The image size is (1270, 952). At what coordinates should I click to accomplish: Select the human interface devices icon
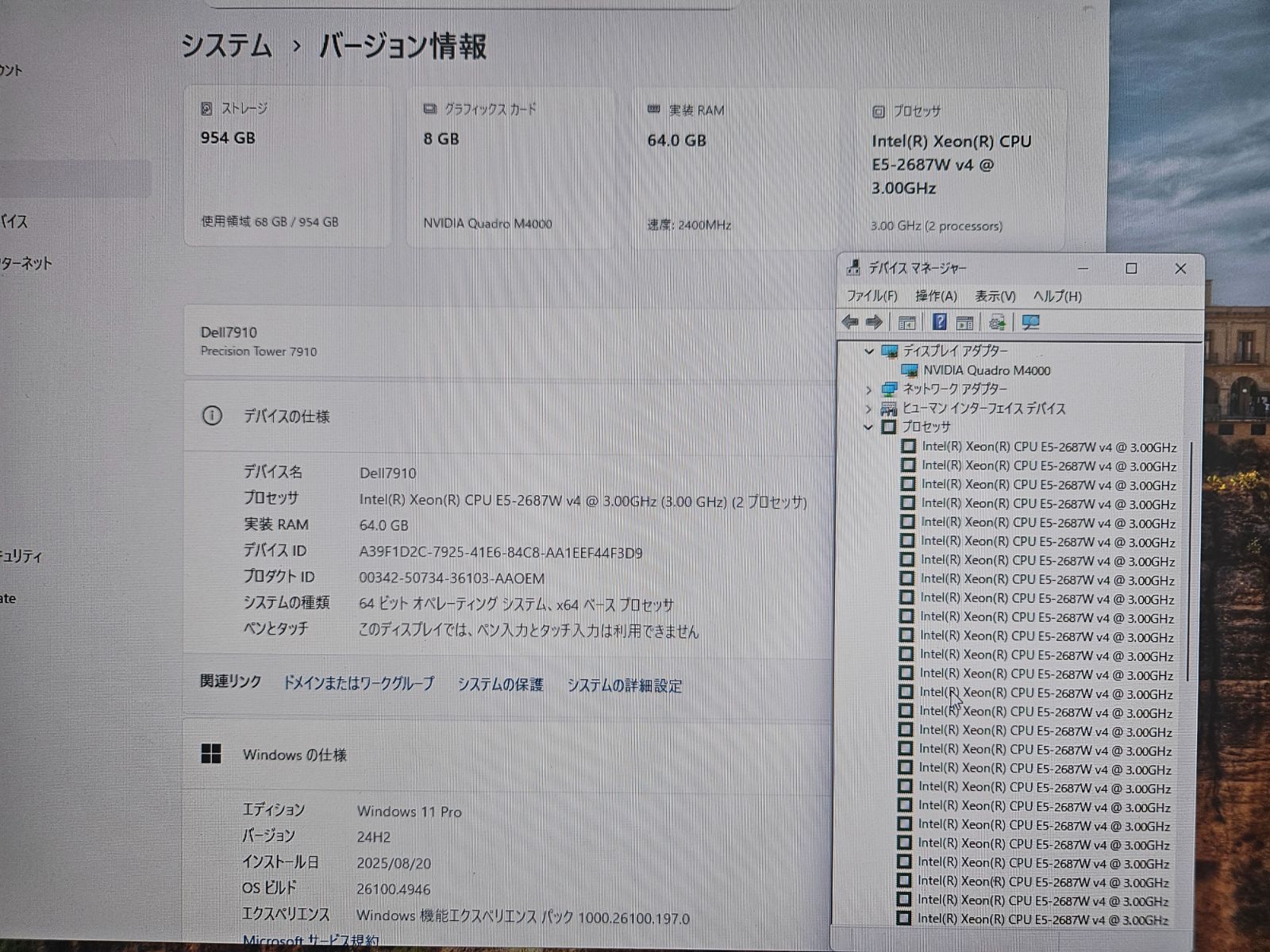point(889,409)
